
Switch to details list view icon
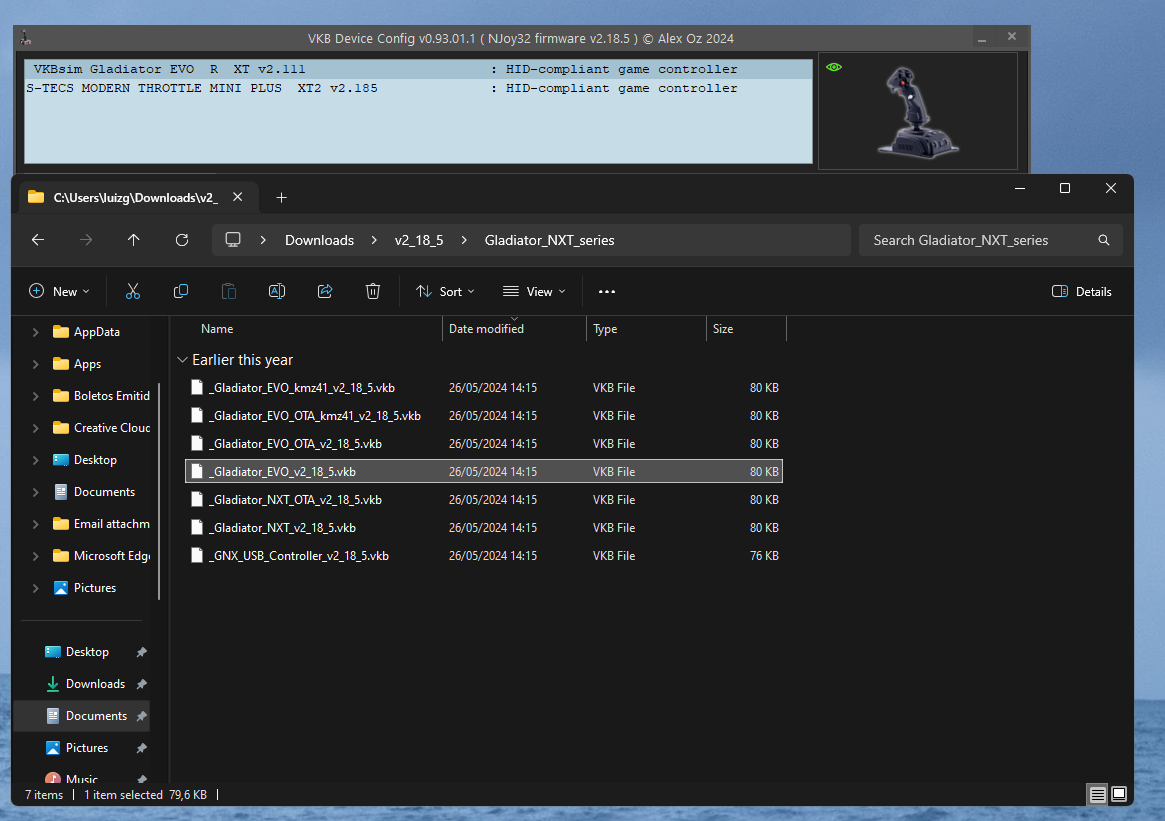tap(1097, 794)
